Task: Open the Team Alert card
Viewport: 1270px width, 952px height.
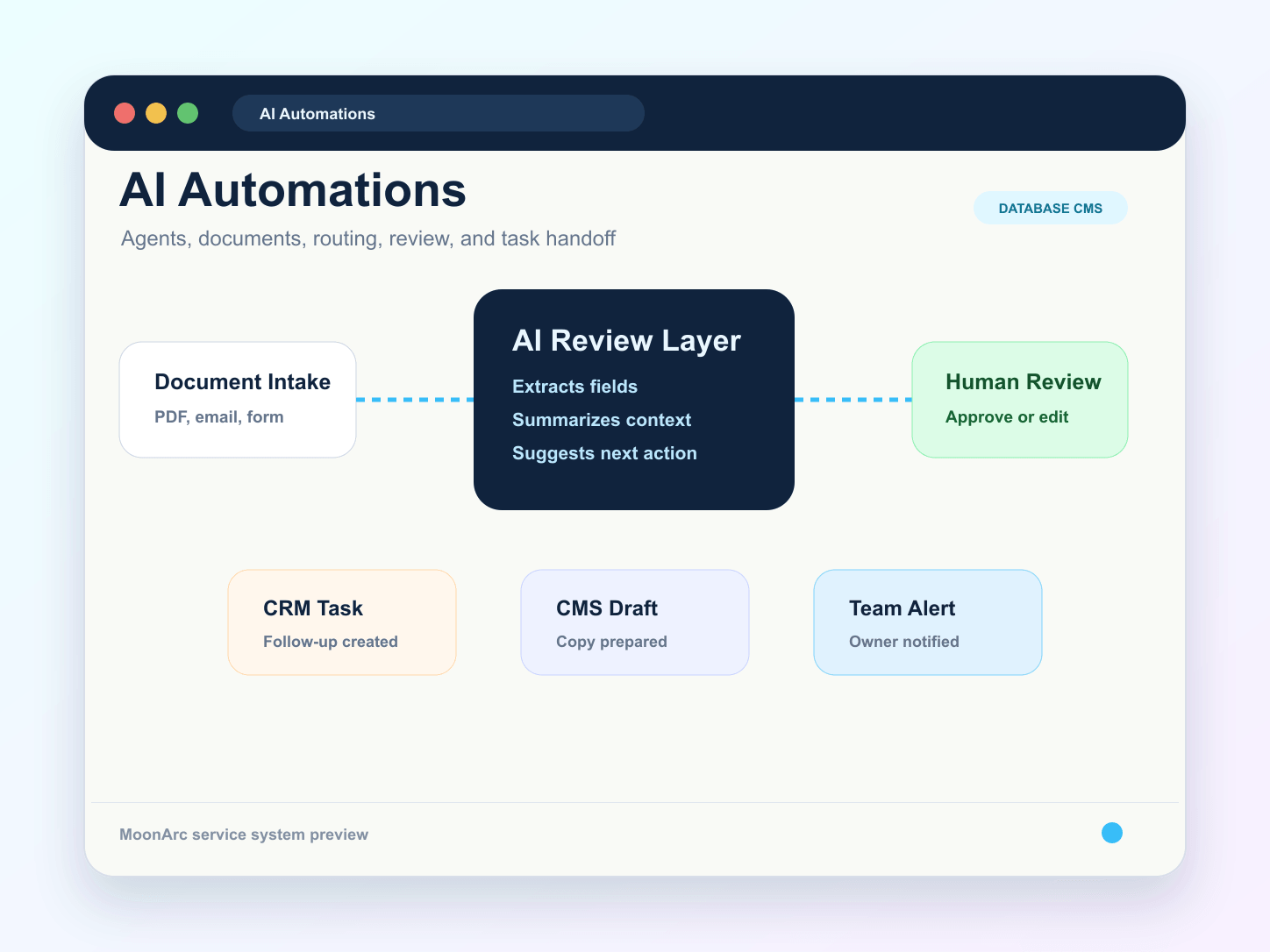Action: 928,622
